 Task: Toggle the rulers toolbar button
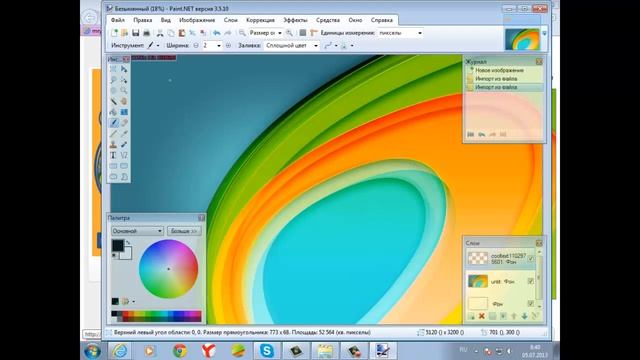click(x=313, y=33)
